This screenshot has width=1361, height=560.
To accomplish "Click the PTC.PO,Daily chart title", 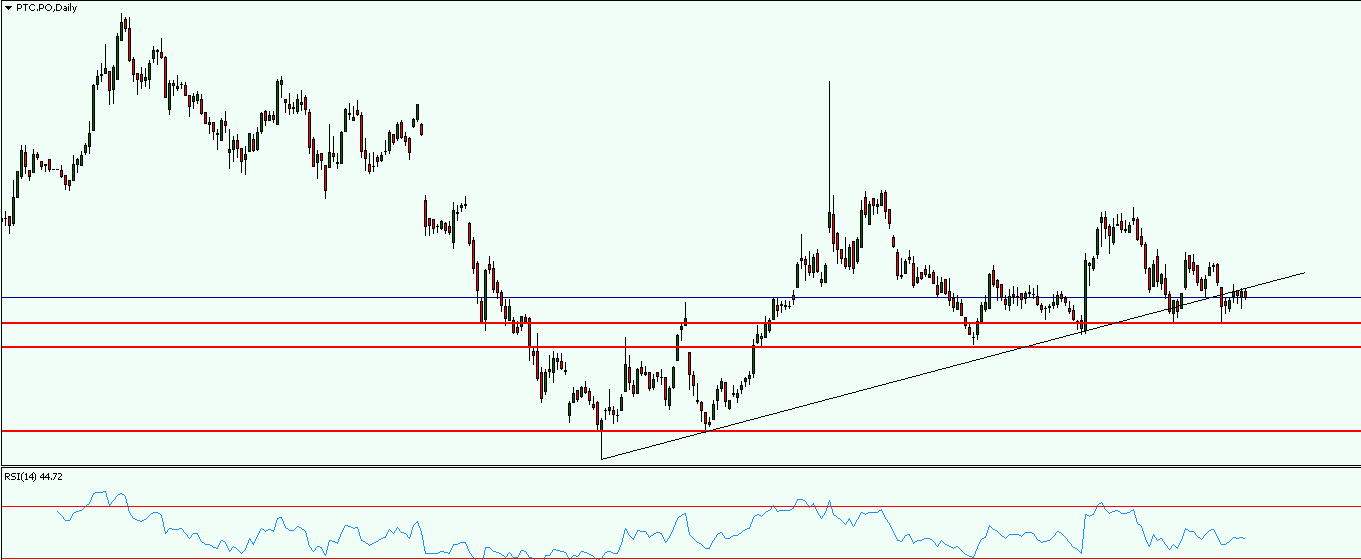I will [x=47, y=8].
